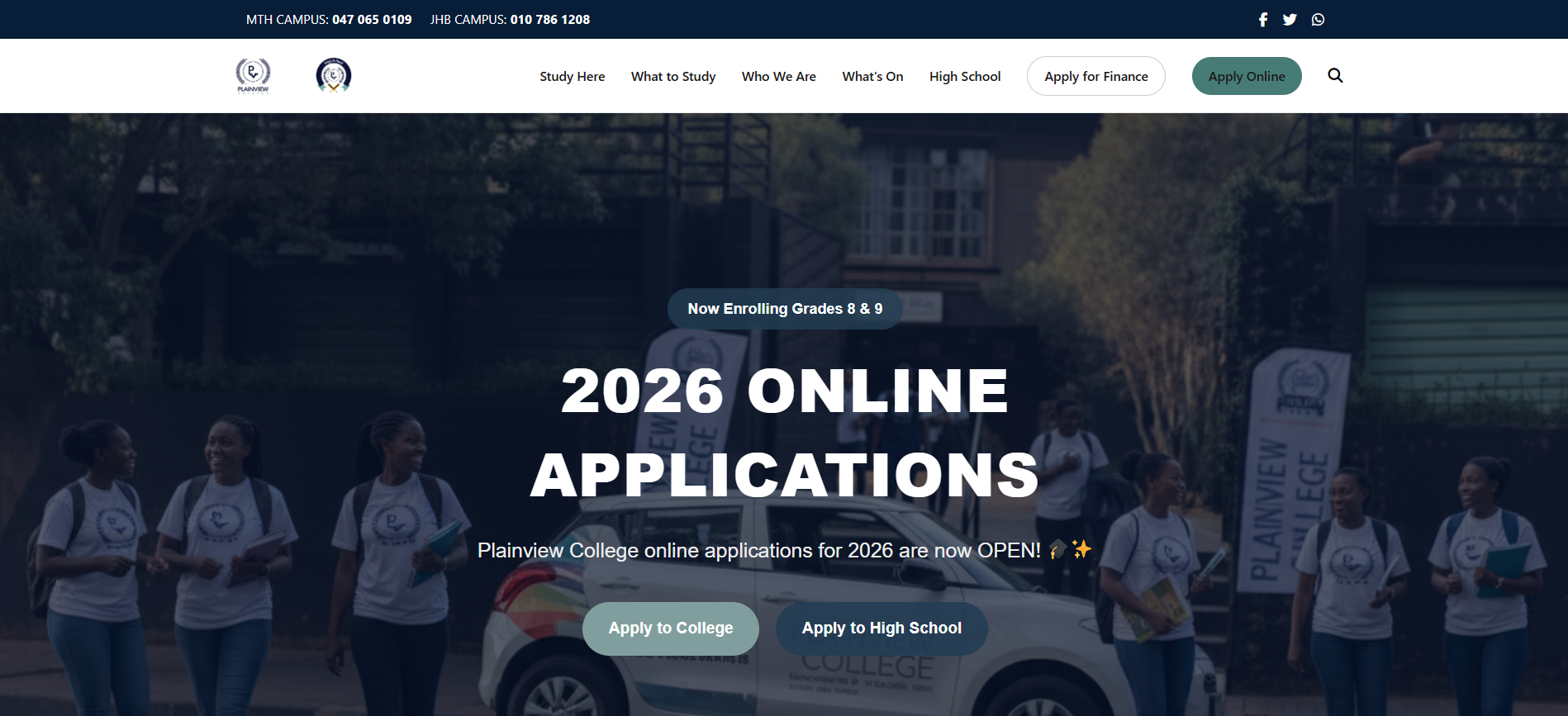Viewport: 1568px width, 716px height.
Task: Call the JHB Campus number 010 786 1208
Action: [x=550, y=19]
